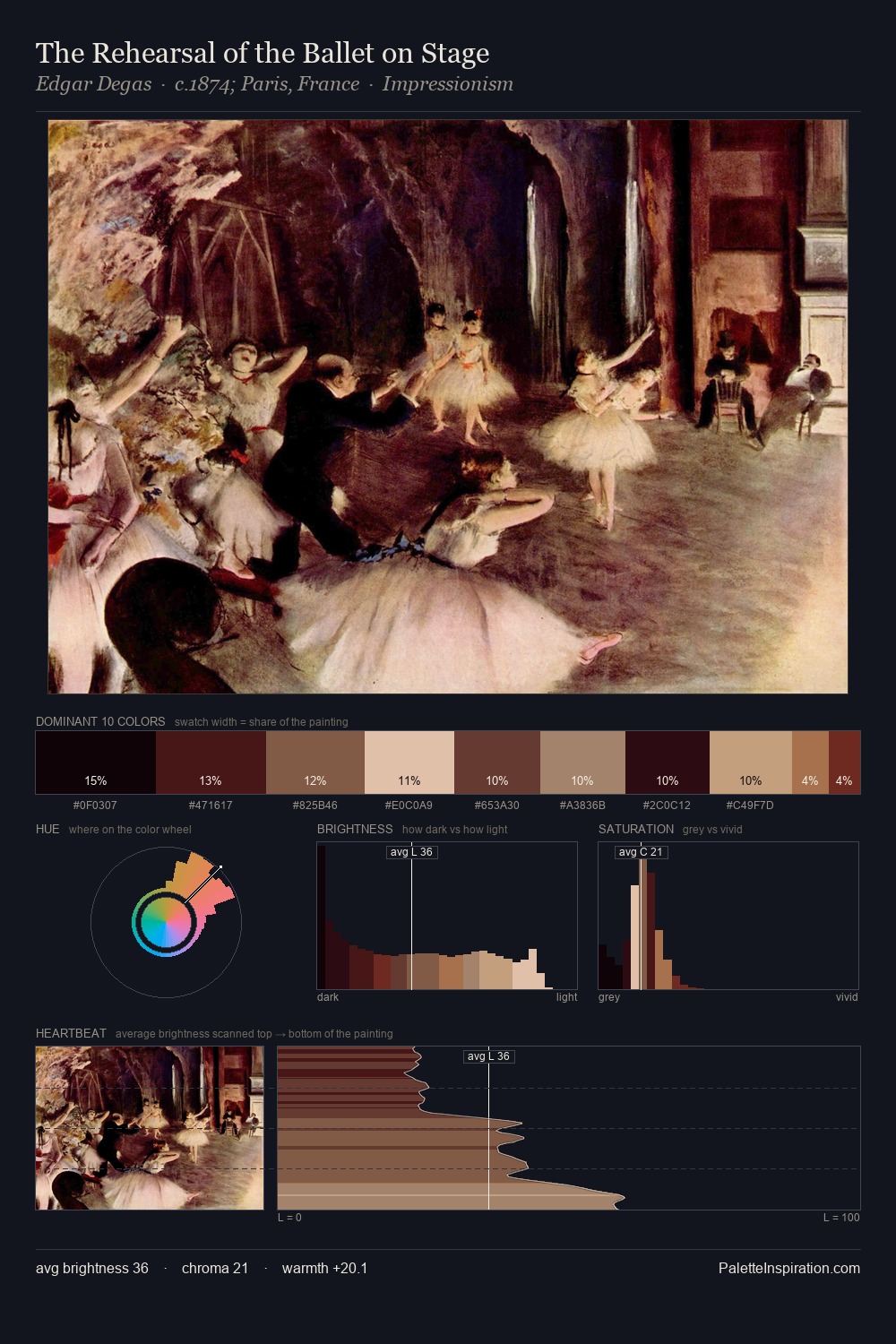Screen dimensions: 896x1344
Task: Click the hue wheel direction pointer tip
Action: click(220, 867)
